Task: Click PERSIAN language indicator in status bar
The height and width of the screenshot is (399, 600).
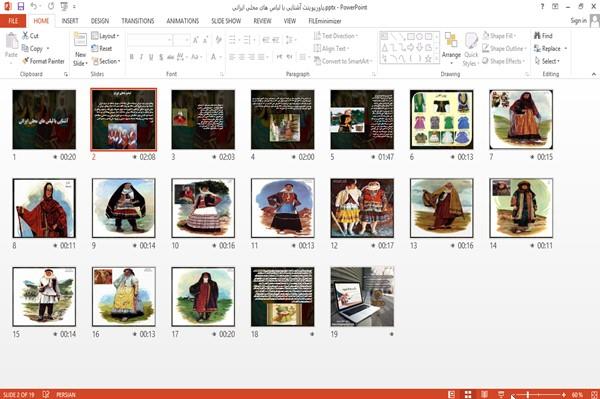Action: click(66, 394)
